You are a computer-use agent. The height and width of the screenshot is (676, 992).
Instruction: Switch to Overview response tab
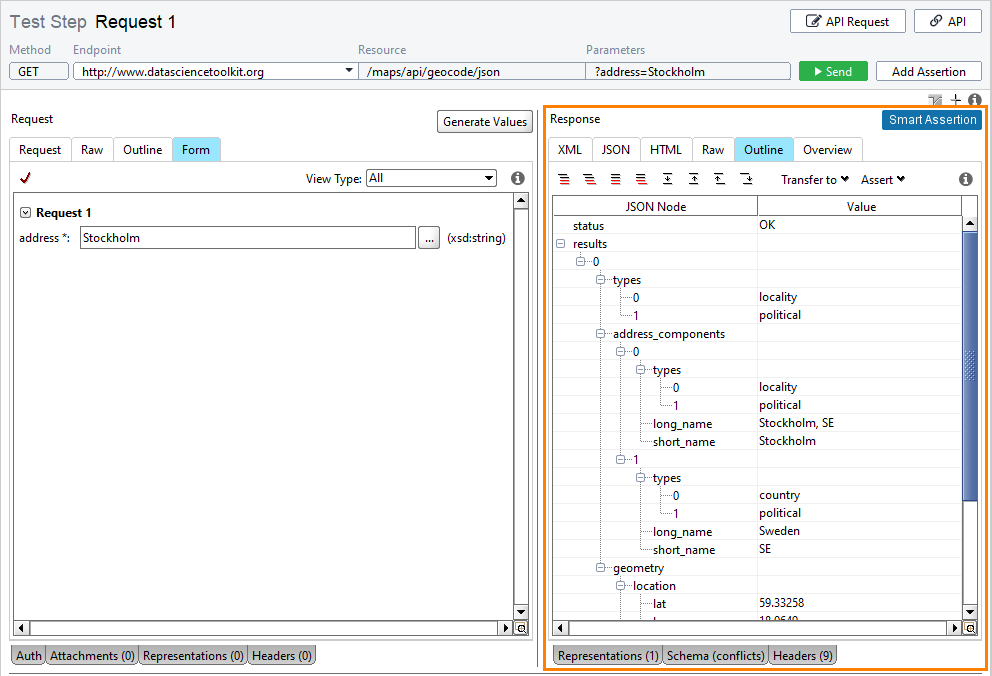tap(827, 150)
